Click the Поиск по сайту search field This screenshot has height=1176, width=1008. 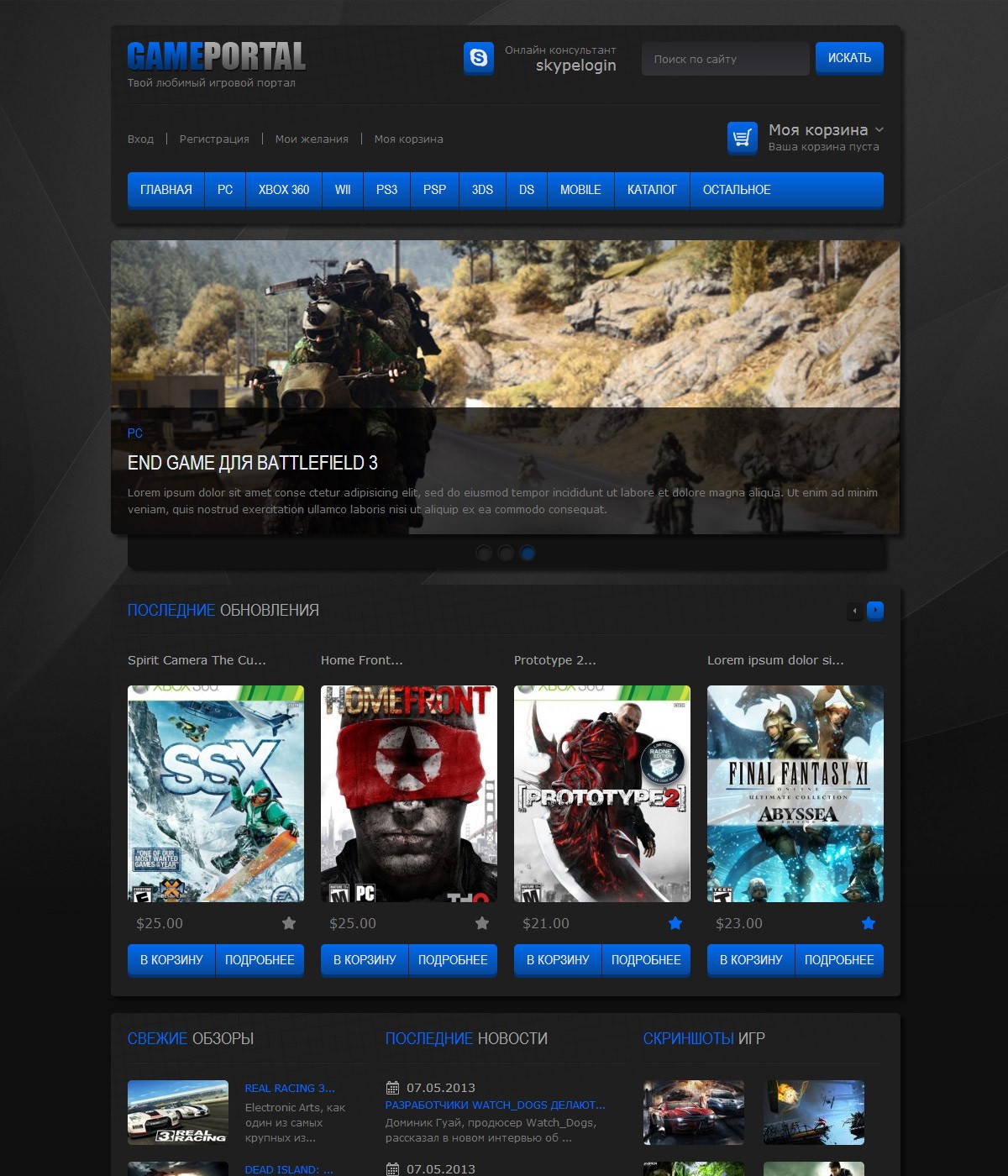(x=725, y=59)
